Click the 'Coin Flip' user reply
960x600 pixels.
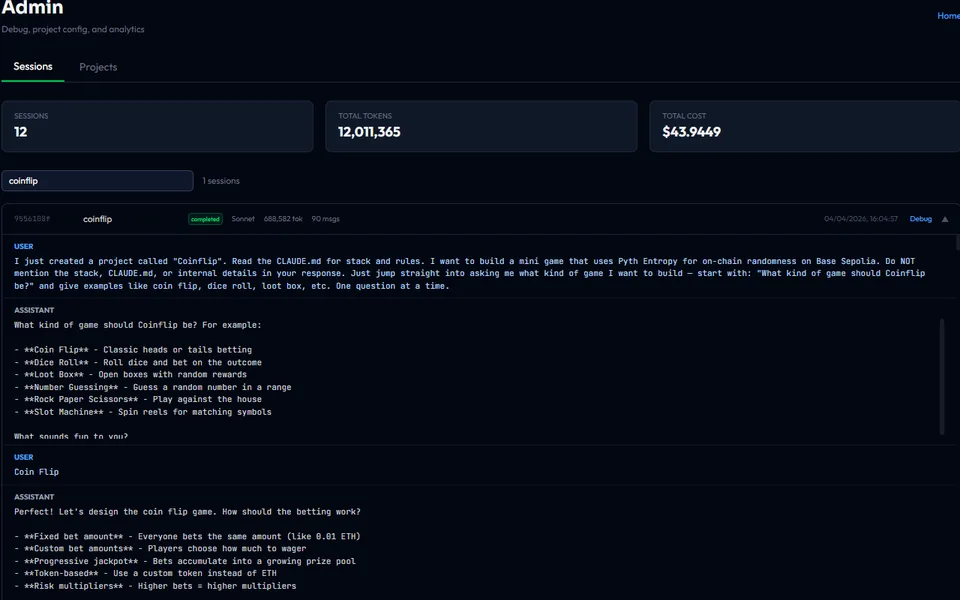(x=37, y=472)
